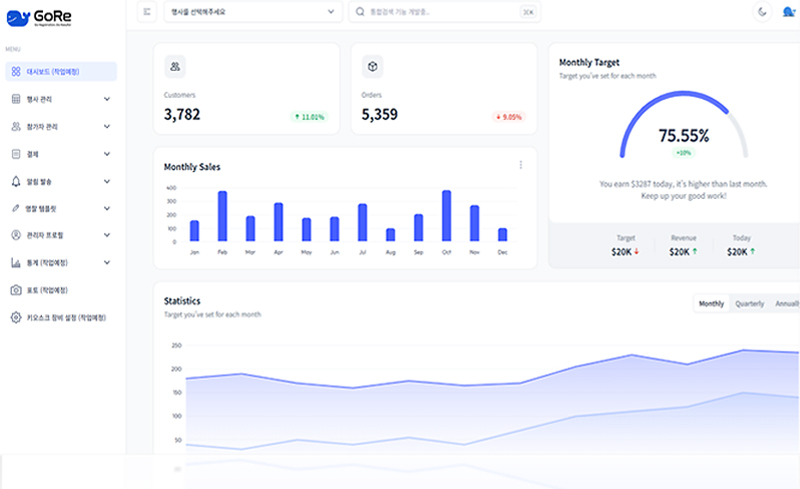The image size is (800, 489).
Task: Expand the 알림 발송 notification menu
Action: pos(60,181)
